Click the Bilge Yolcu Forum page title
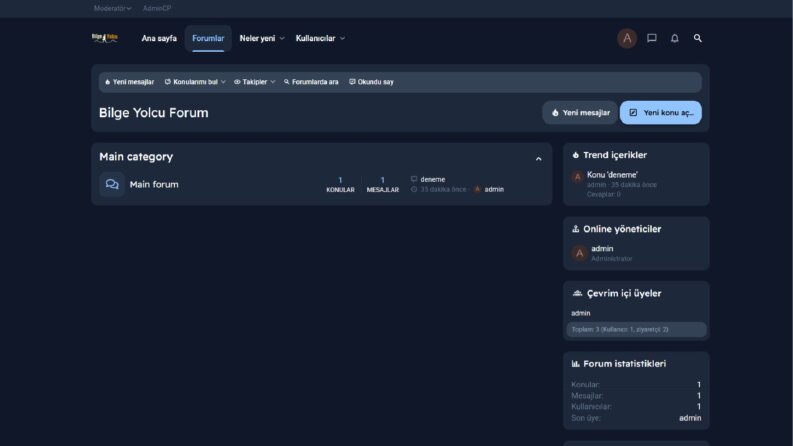The height and width of the screenshot is (446, 793). pyautogui.click(x=154, y=113)
